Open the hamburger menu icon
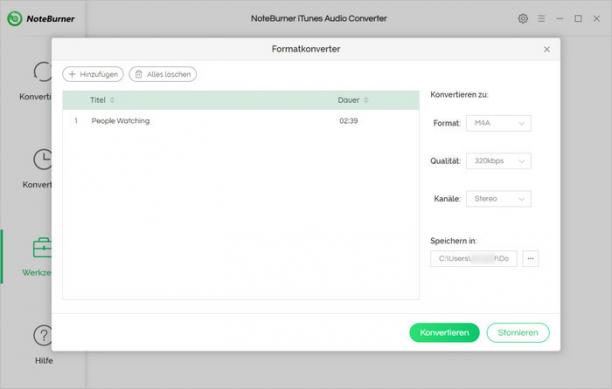 coord(541,18)
